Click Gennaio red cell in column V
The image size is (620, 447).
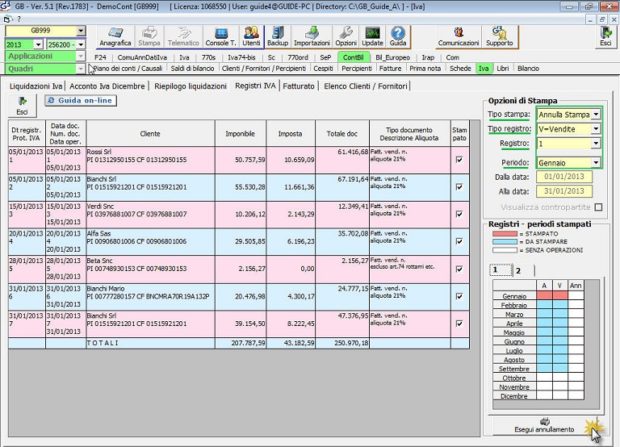560,295
